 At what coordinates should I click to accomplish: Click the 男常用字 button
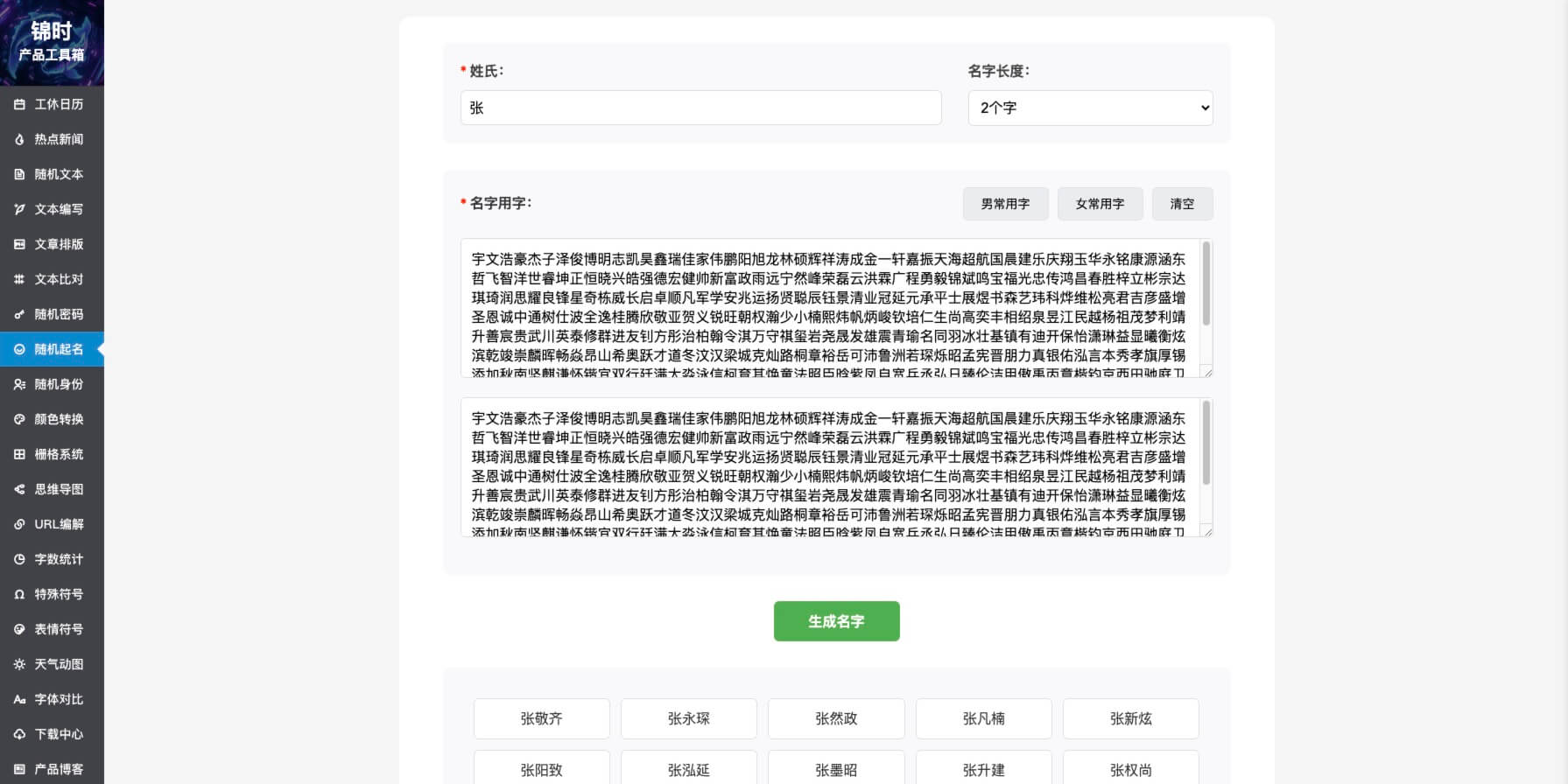tap(1005, 204)
